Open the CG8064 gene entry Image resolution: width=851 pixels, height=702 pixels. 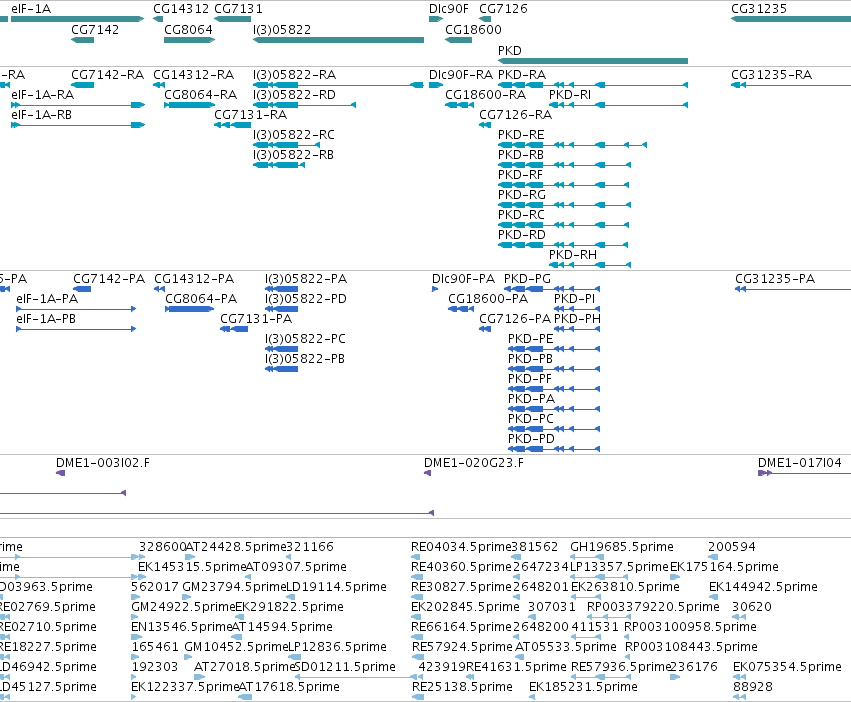[x=188, y=30]
